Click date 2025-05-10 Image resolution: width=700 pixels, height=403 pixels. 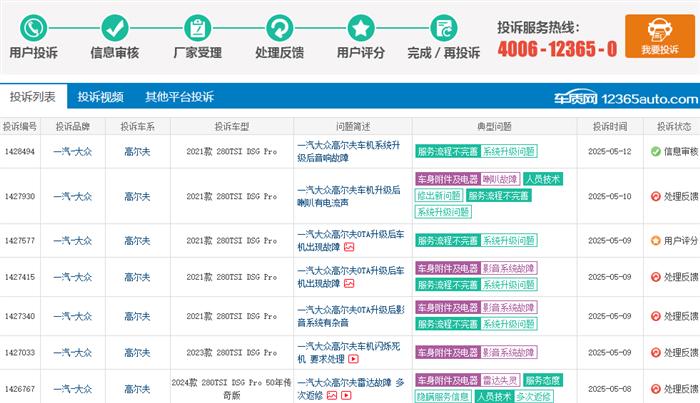(x=610, y=196)
